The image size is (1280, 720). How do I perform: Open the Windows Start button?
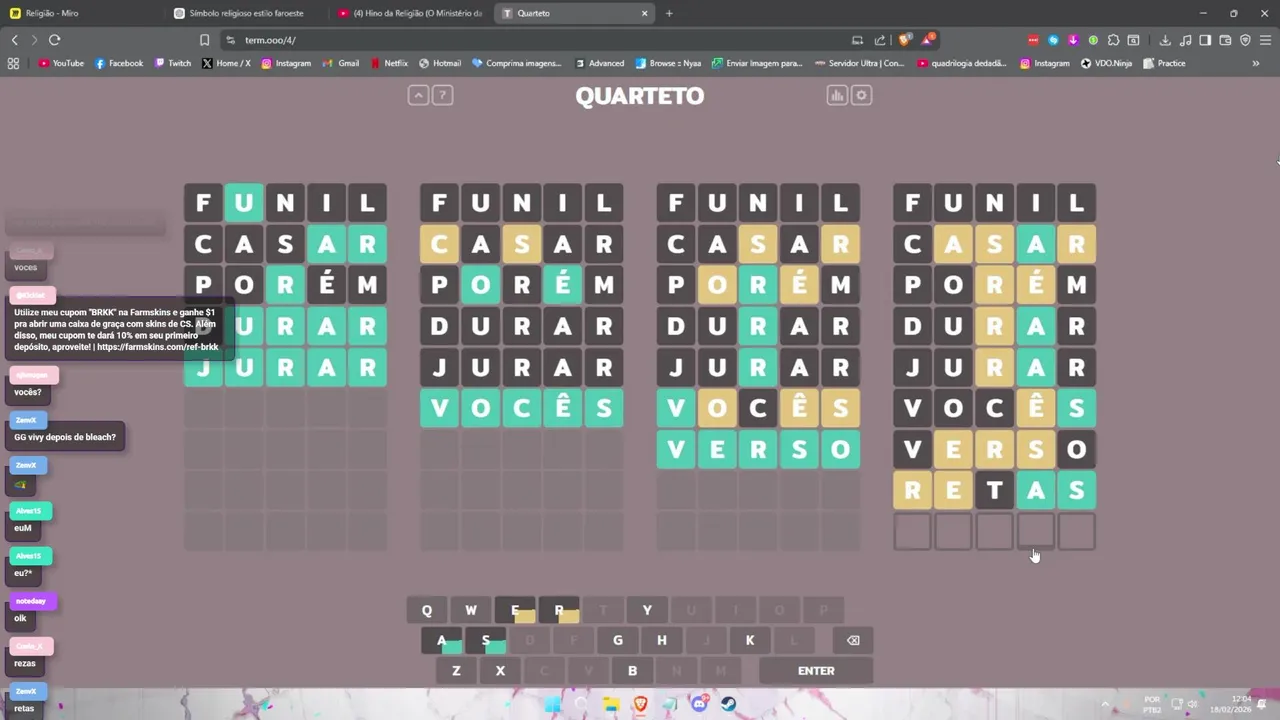click(552, 704)
